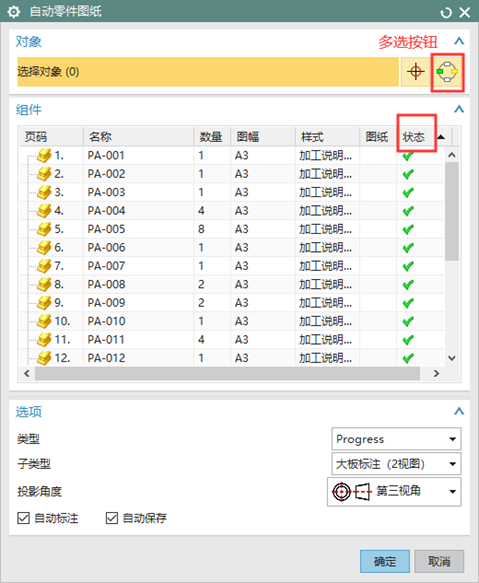Click the quantity cell 8 for PA-005
This screenshot has height=583, width=479.
[212, 229]
